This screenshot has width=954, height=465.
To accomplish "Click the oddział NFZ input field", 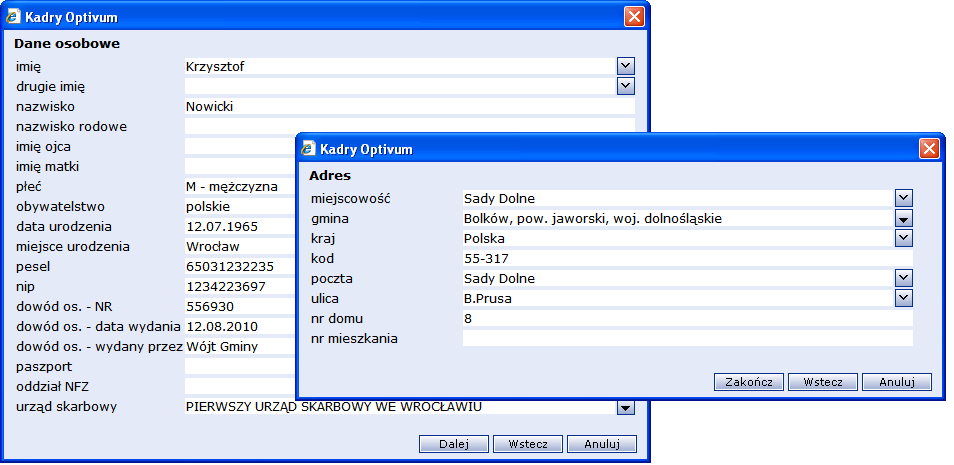I will click(240, 386).
